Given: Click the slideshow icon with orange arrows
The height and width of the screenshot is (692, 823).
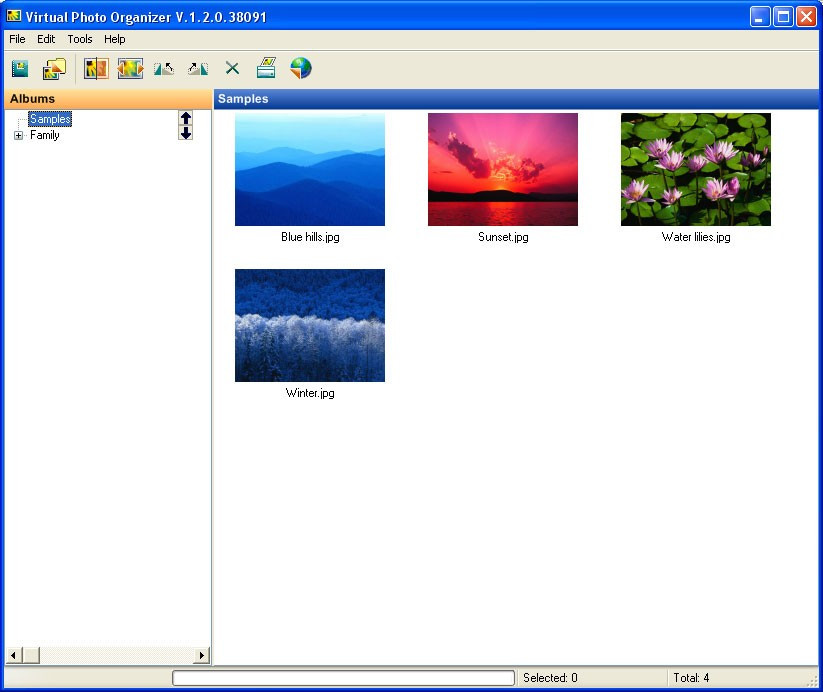Looking at the screenshot, I should pos(130,68).
